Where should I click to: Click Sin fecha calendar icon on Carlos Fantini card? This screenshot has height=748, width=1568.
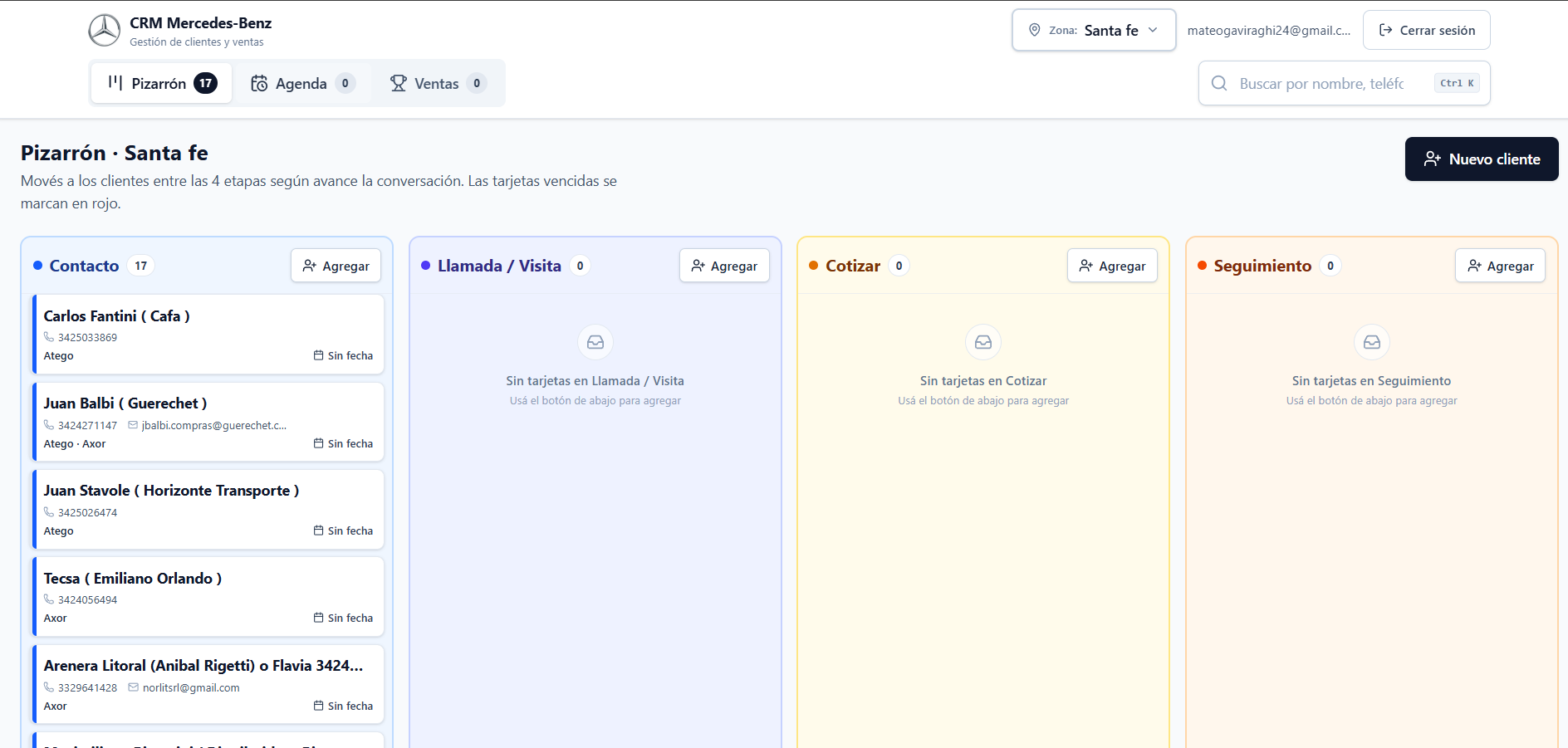click(319, 355)
